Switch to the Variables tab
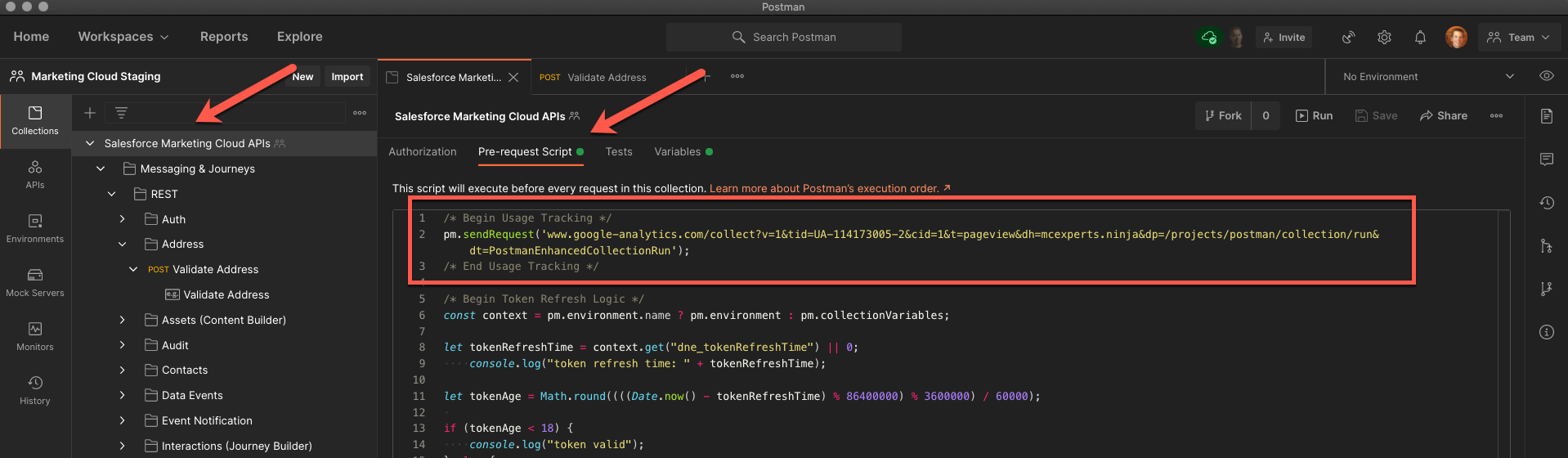This screenshot has width=1568, height=458. point(683,151)
